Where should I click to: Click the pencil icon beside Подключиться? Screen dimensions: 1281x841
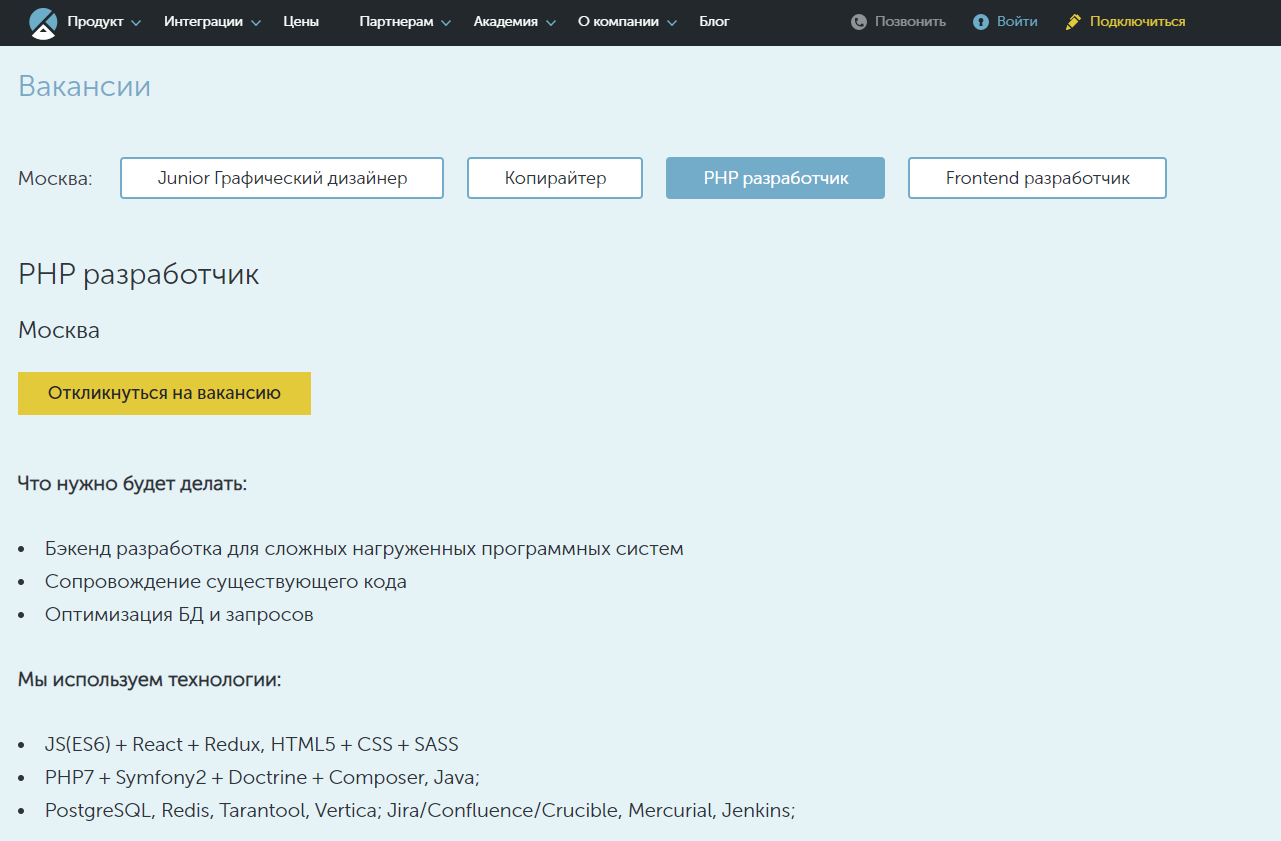[1074, 22]
